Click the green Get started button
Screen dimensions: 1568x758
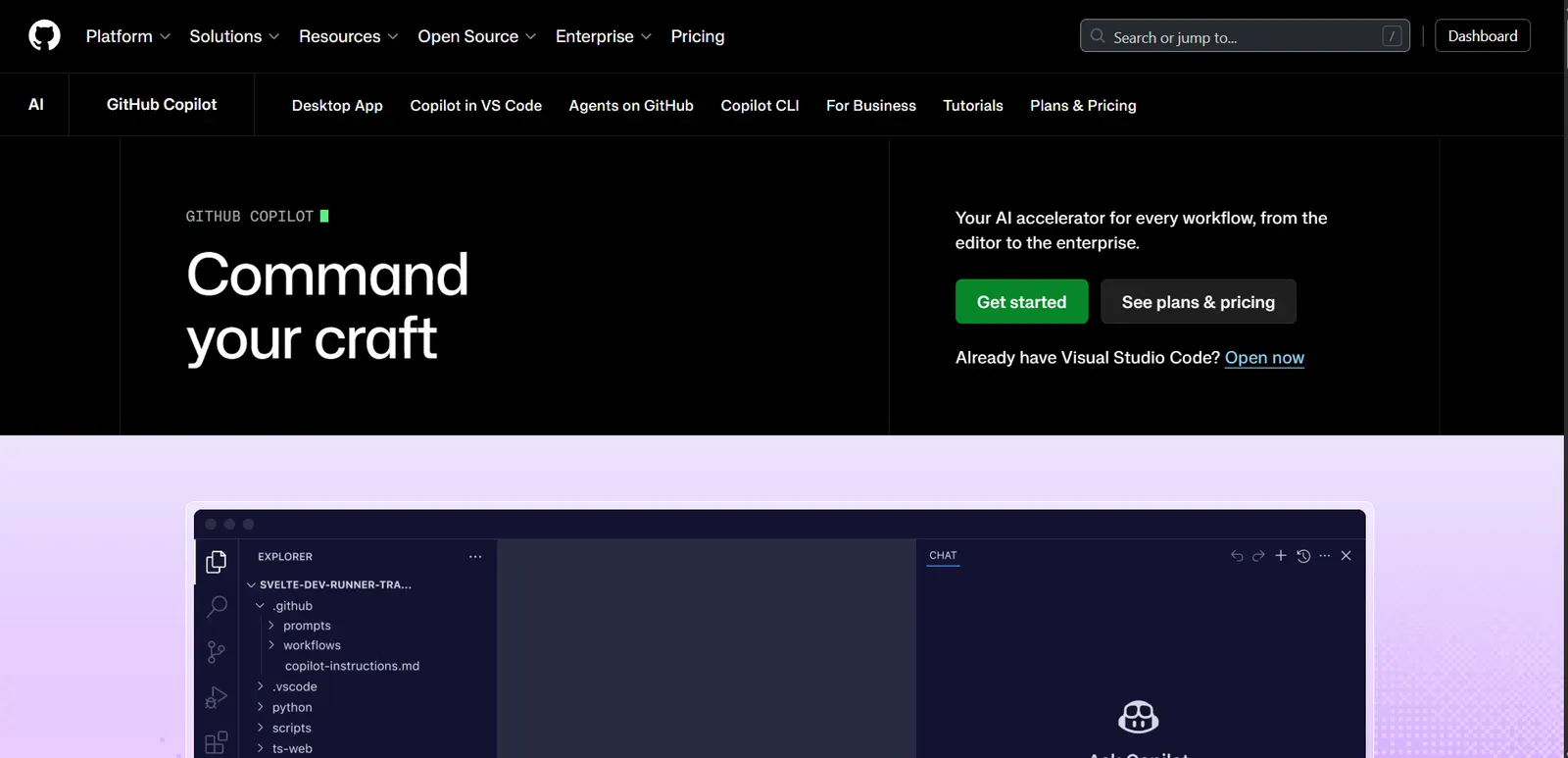tap(1021, 302)
